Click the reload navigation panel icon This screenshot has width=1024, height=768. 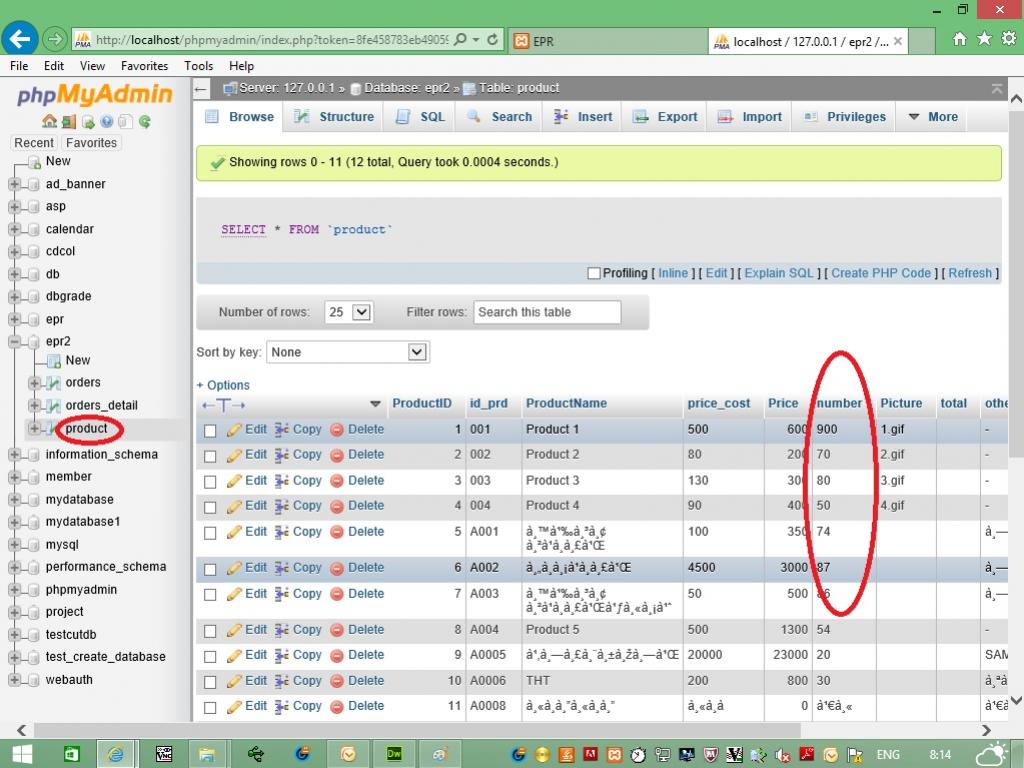pos(145,122)
